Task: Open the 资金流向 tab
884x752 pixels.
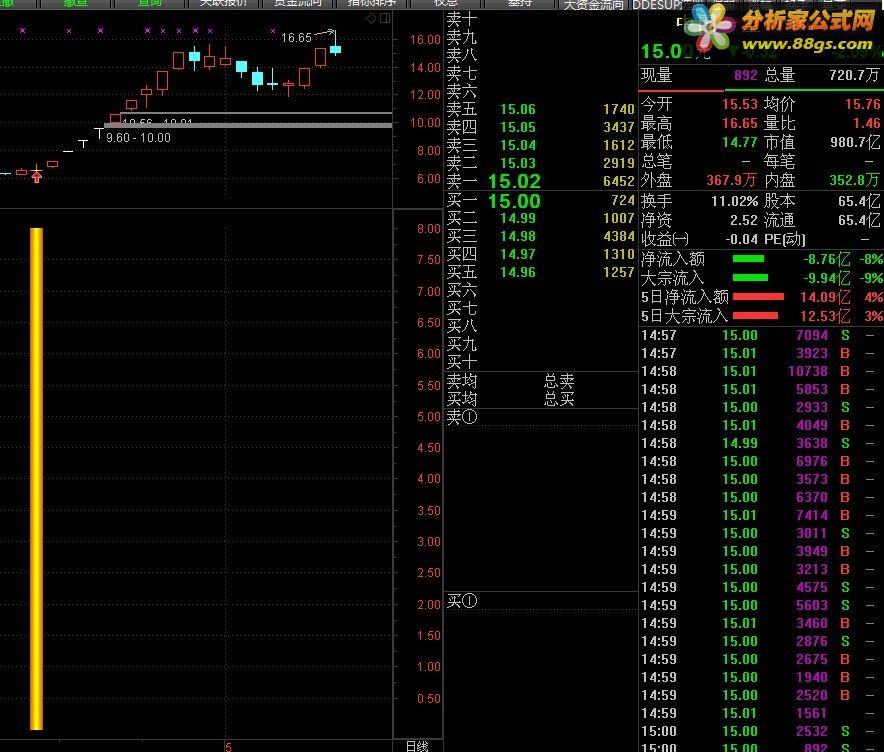Action: pyautogui.click(x=297, y=3)
